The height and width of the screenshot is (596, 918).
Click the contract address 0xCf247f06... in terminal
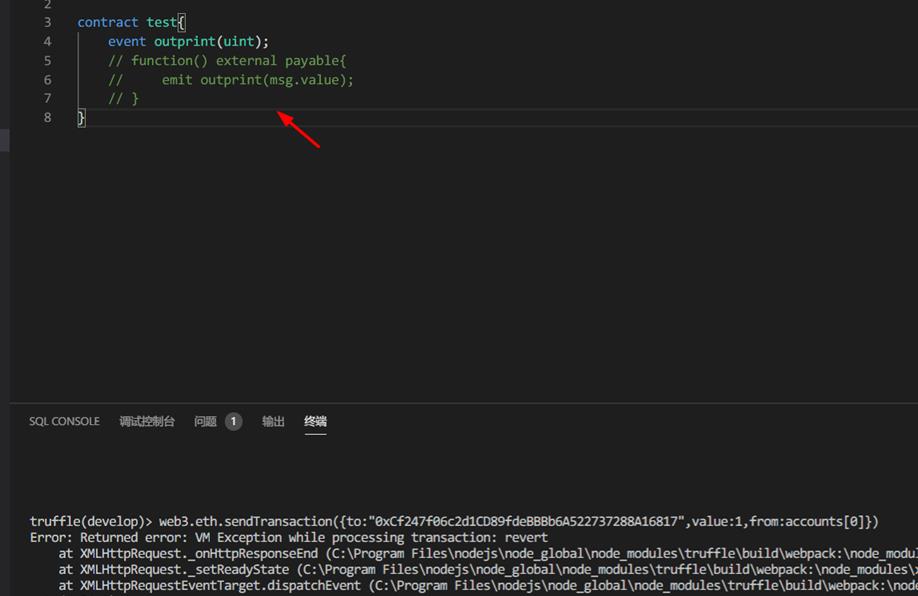[529, 521]
